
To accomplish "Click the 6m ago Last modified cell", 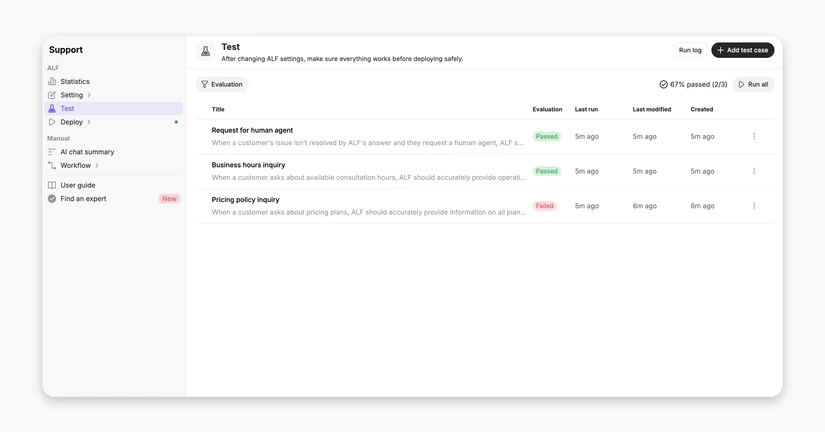I will click(x=645, y=206).
